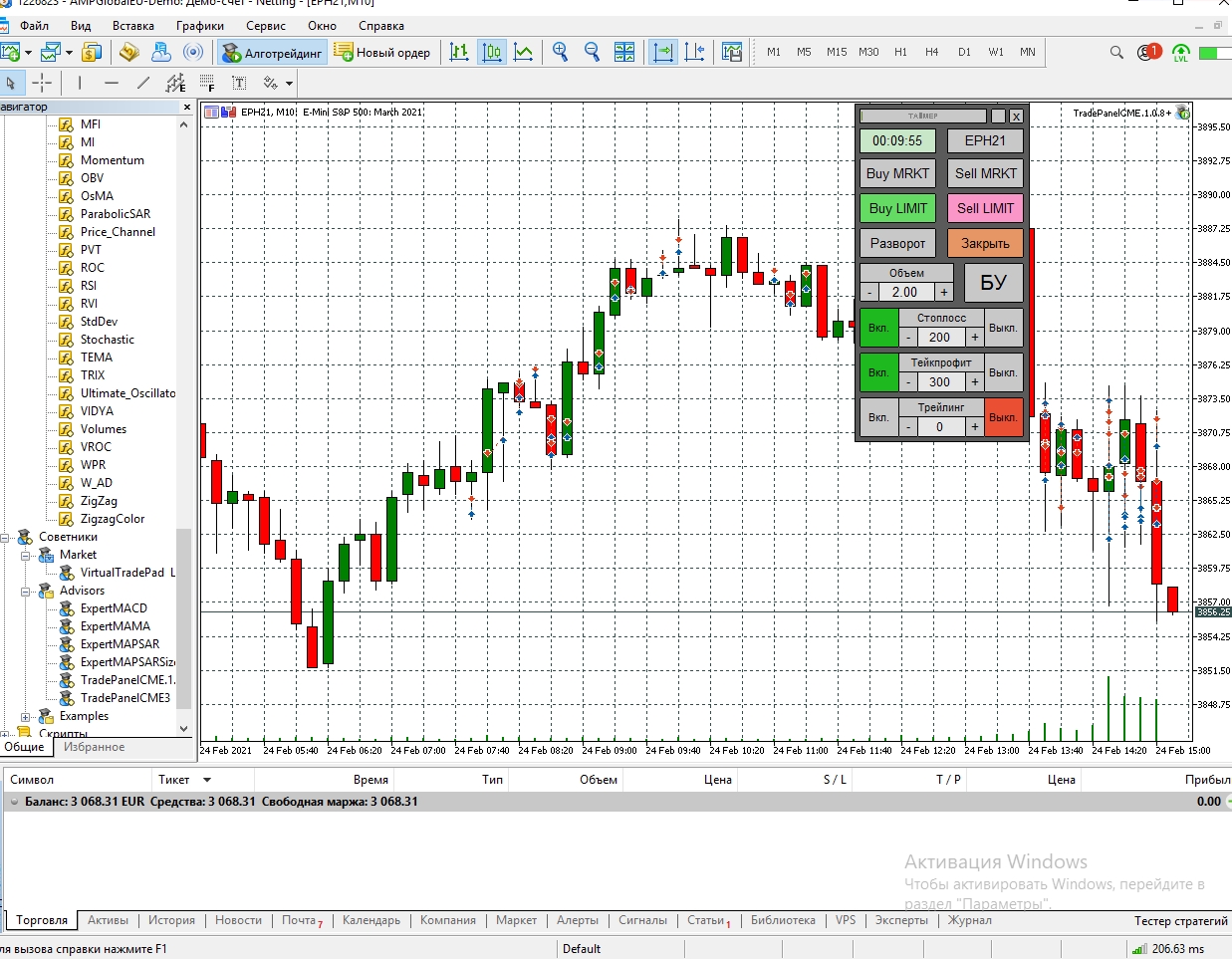Screen dimensions: 1232x959
Task: Show the Market Watch window
Action: [x=92, y=52]
